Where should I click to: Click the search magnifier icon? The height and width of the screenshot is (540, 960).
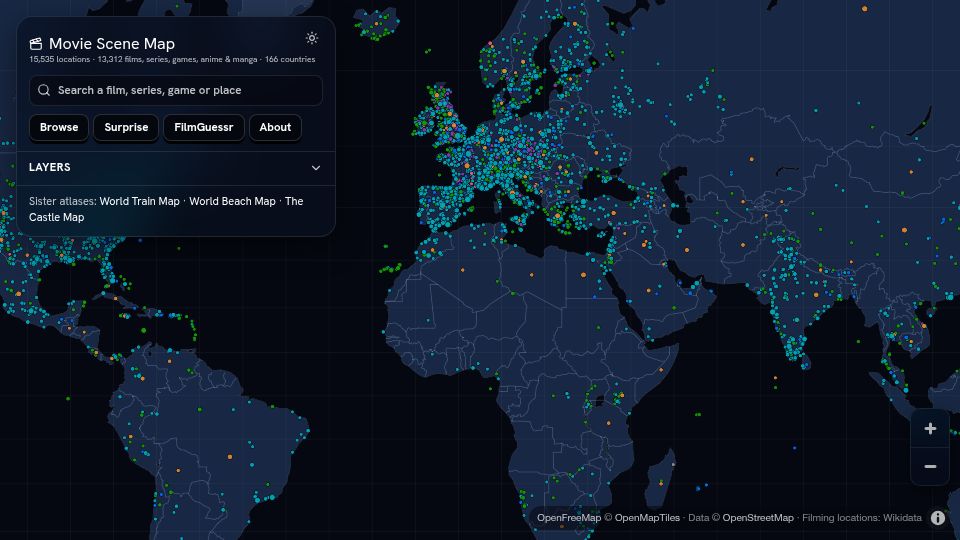click(44, 90)
